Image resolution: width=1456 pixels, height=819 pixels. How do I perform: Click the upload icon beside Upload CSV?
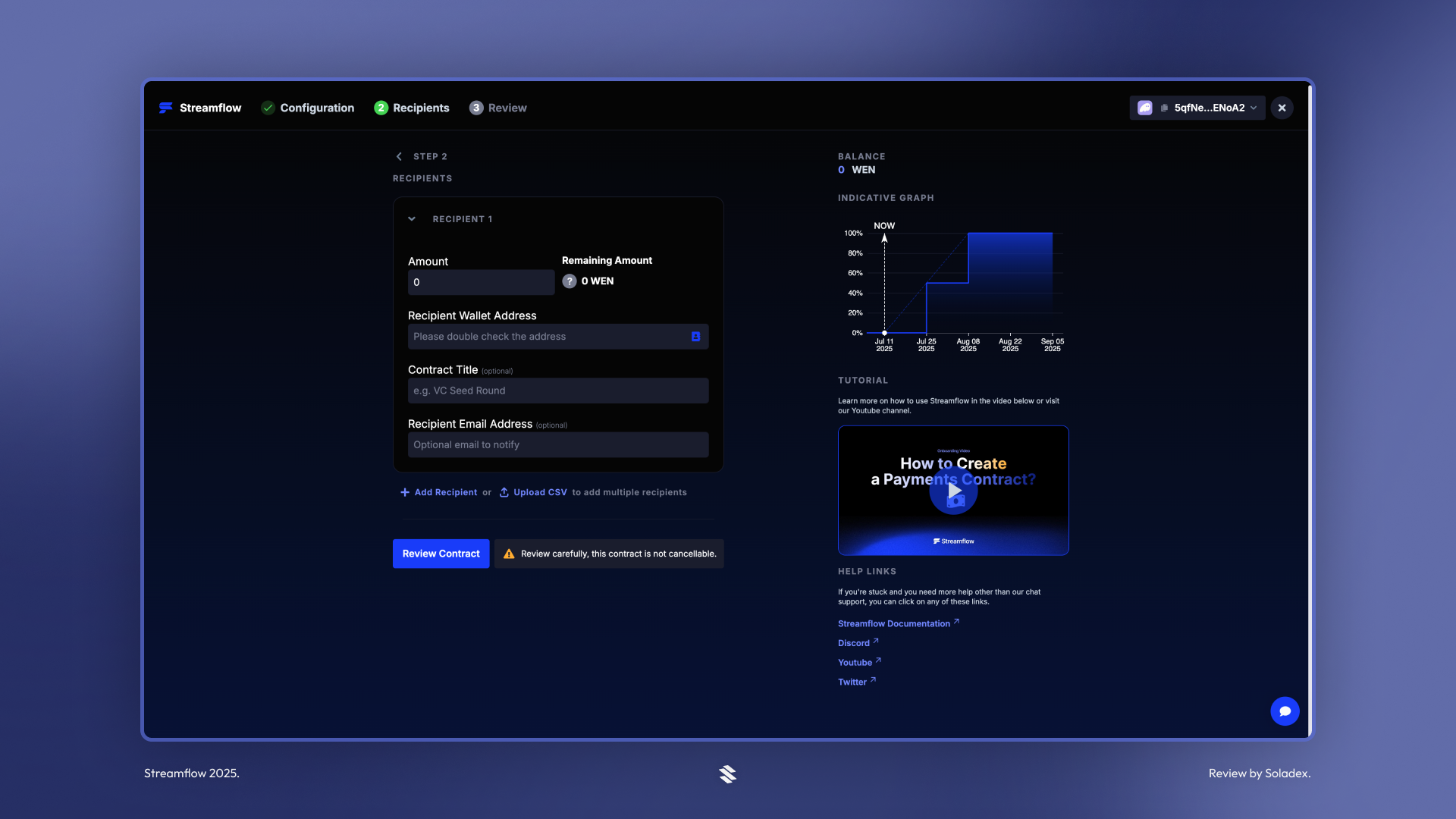(x=504, y=492)
